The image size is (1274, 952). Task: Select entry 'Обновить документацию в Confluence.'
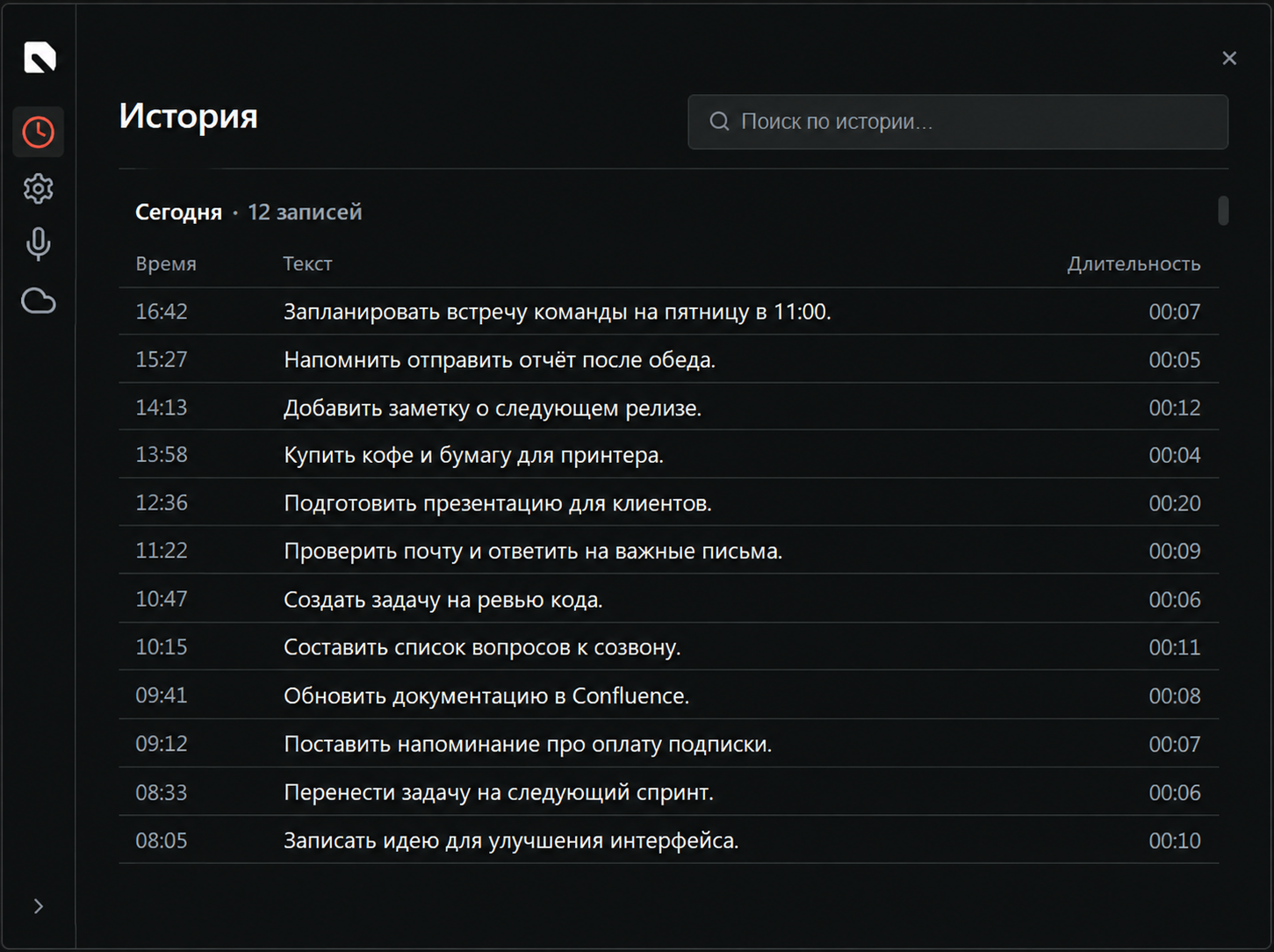click(669, 696)
